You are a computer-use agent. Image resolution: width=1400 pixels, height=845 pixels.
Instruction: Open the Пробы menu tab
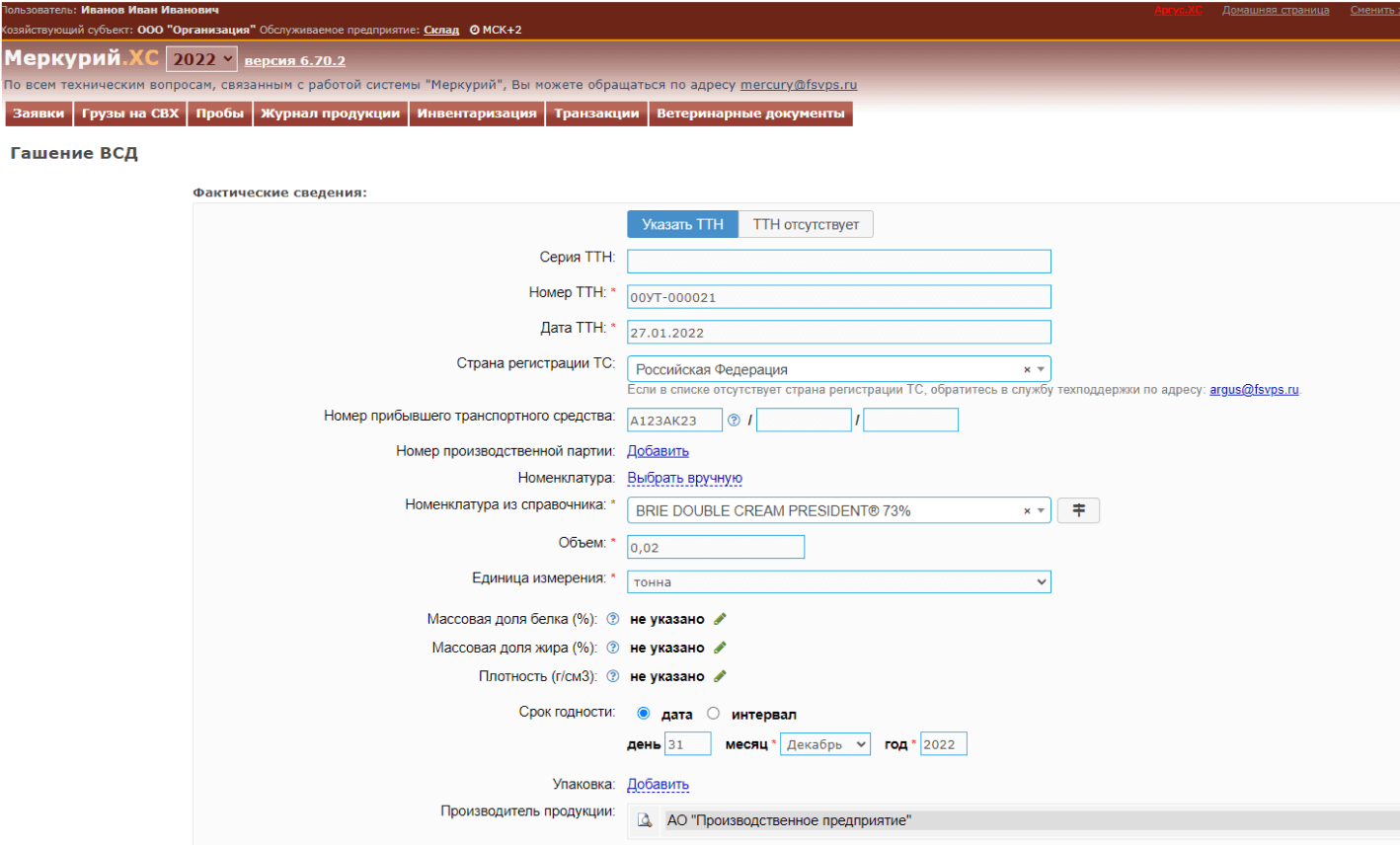click(x=219, y=114)
